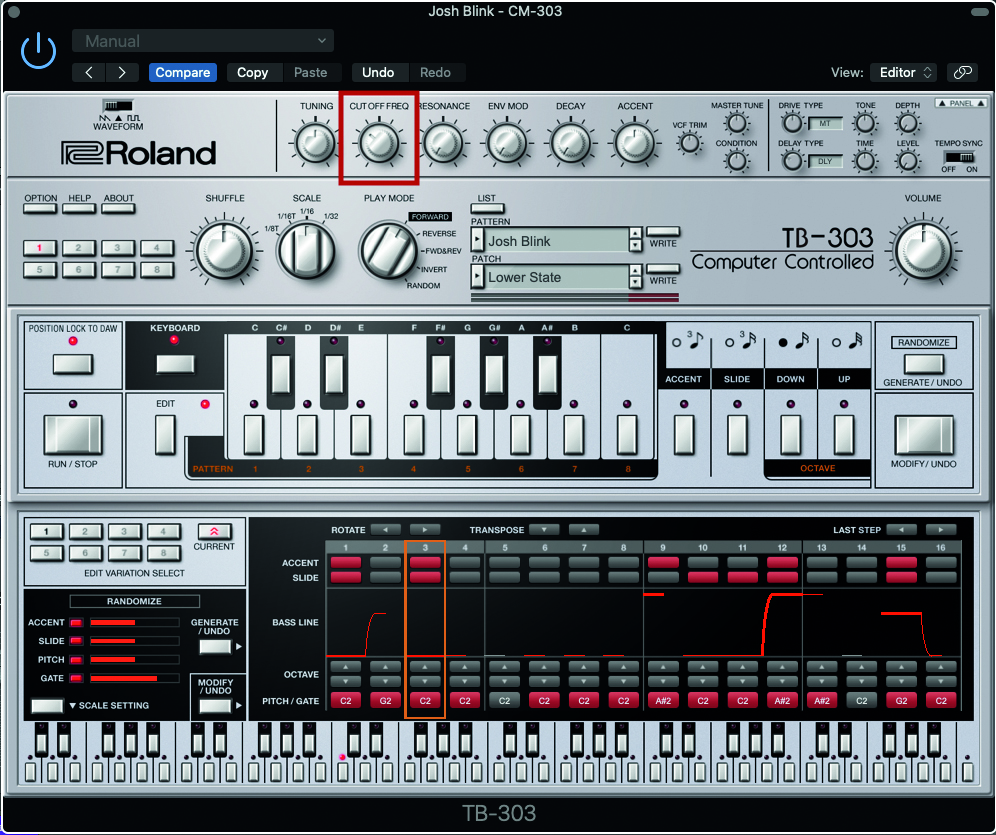Click the triplet Accent note icon
This screenshot has height=835, width=996.
pos(689,342)
